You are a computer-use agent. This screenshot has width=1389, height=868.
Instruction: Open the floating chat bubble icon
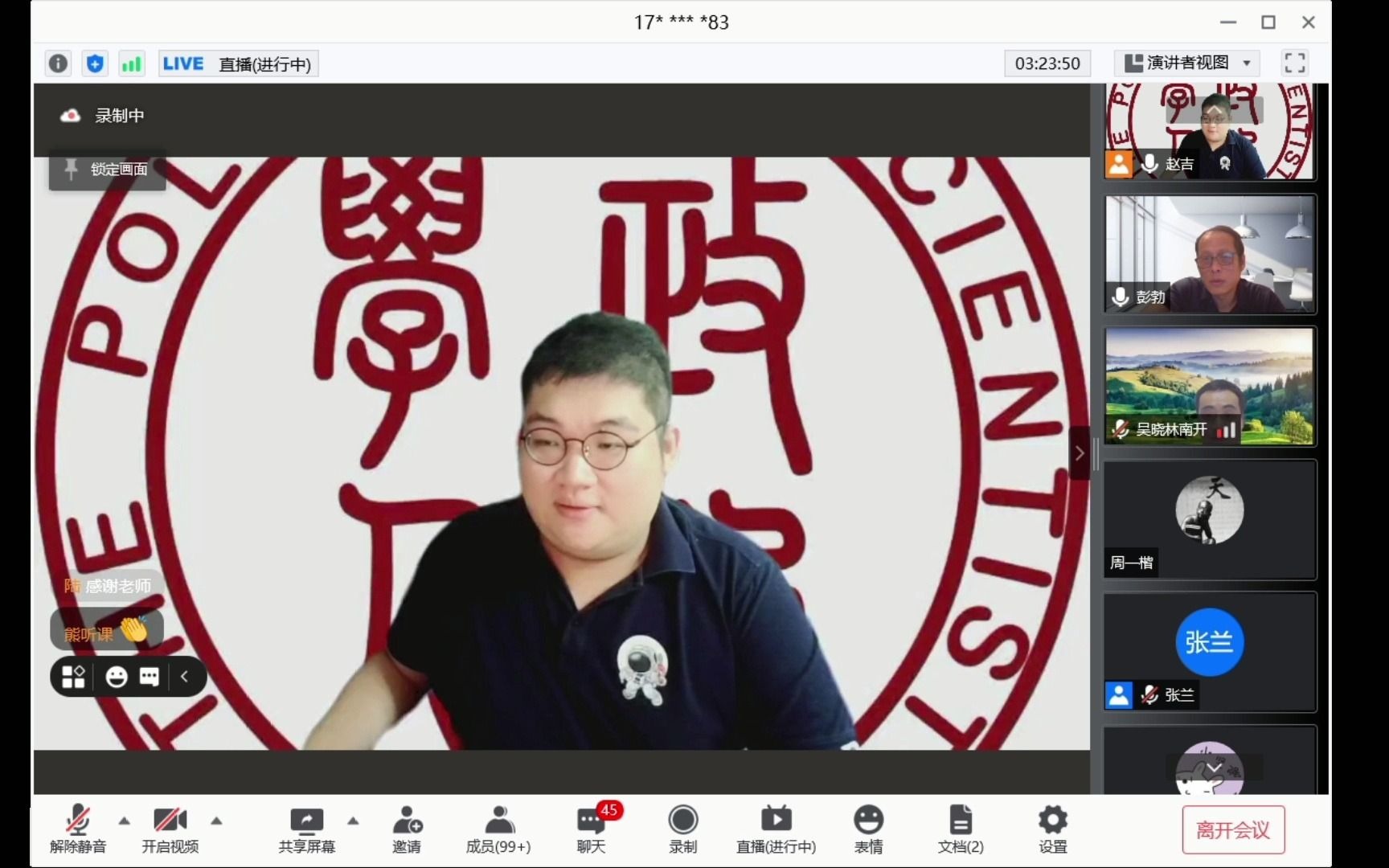149,677
